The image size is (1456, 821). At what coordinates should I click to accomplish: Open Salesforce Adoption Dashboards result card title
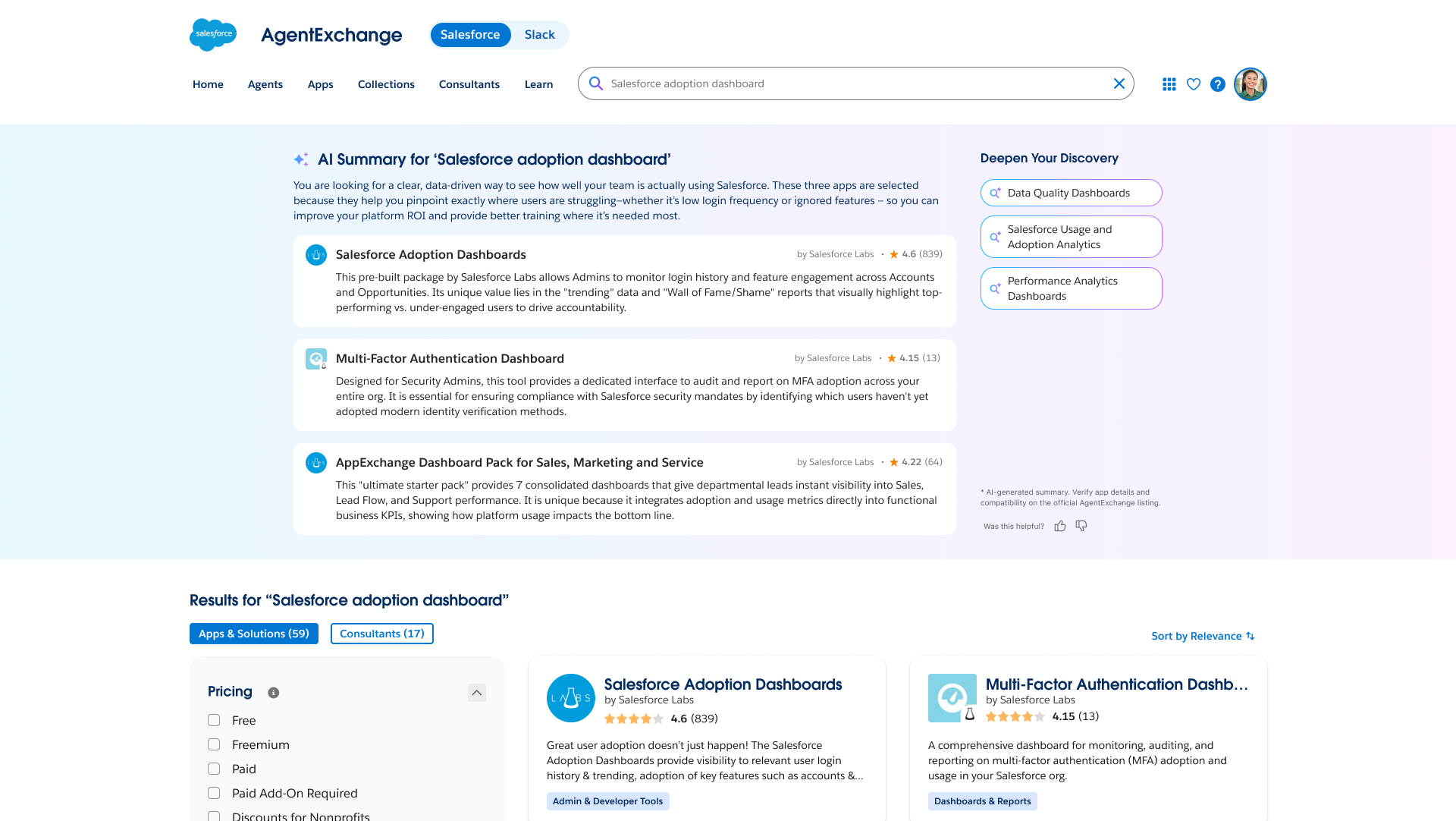(723, 684)
